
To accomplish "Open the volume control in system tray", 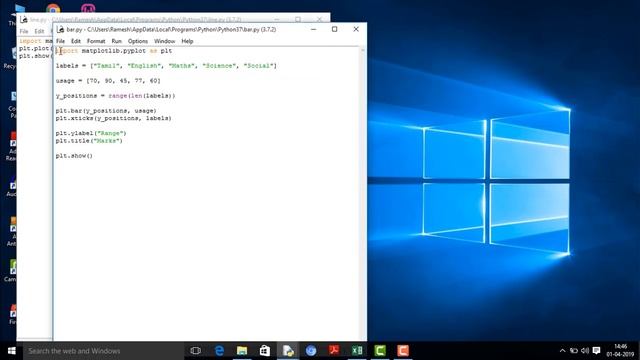I will point(585,351).
